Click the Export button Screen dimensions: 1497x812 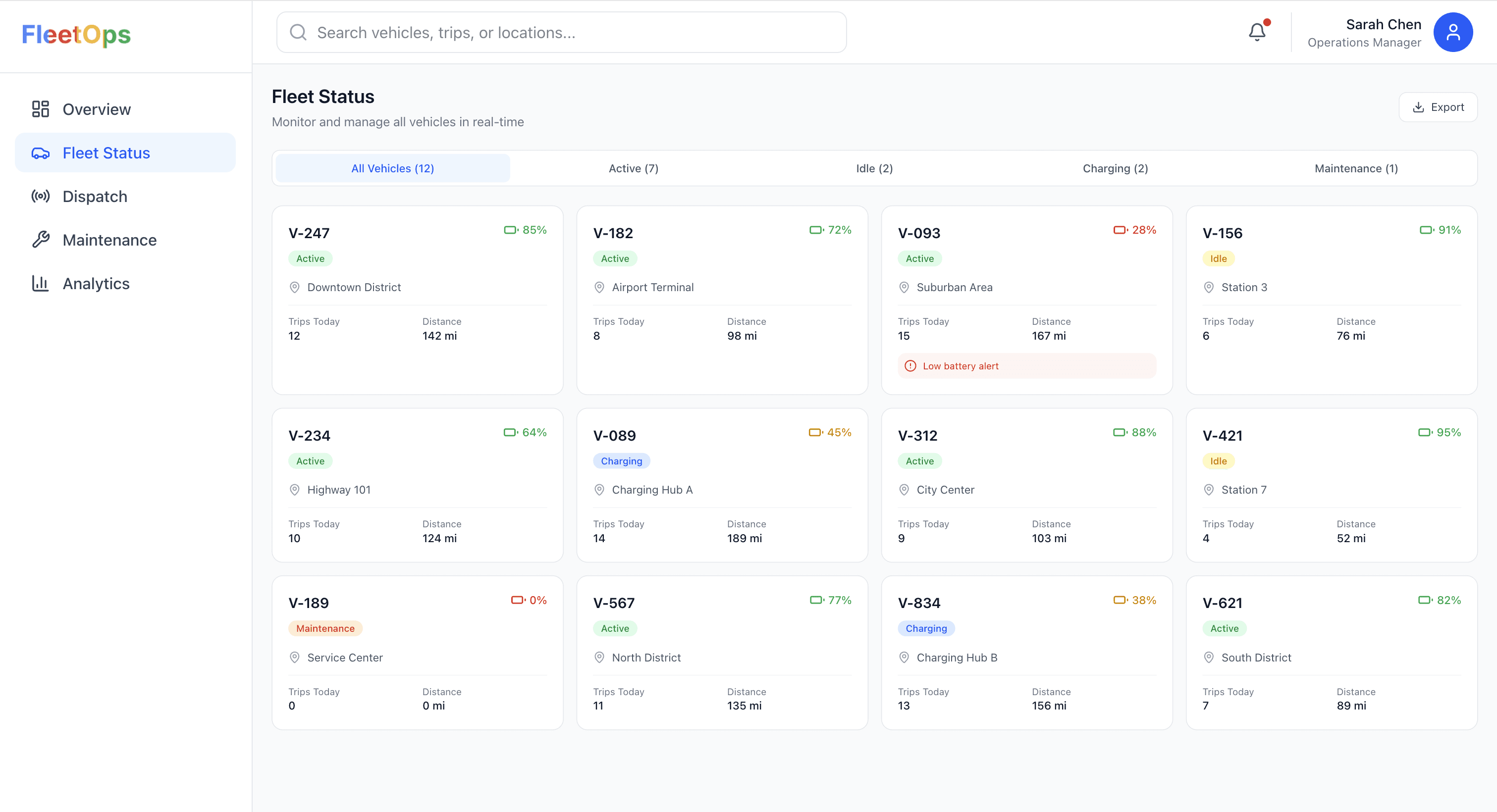tap(1438, 107)
